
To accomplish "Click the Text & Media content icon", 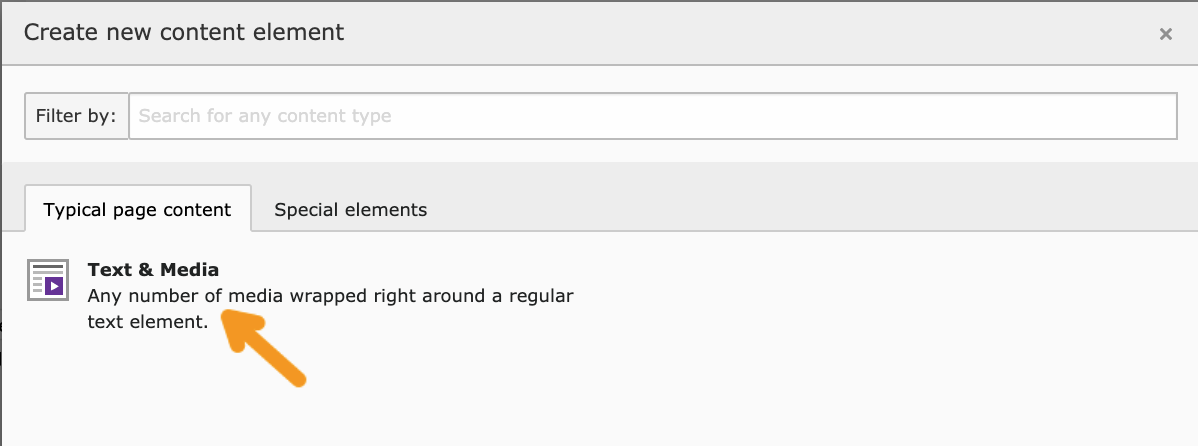I will click(x=47, y=280).
